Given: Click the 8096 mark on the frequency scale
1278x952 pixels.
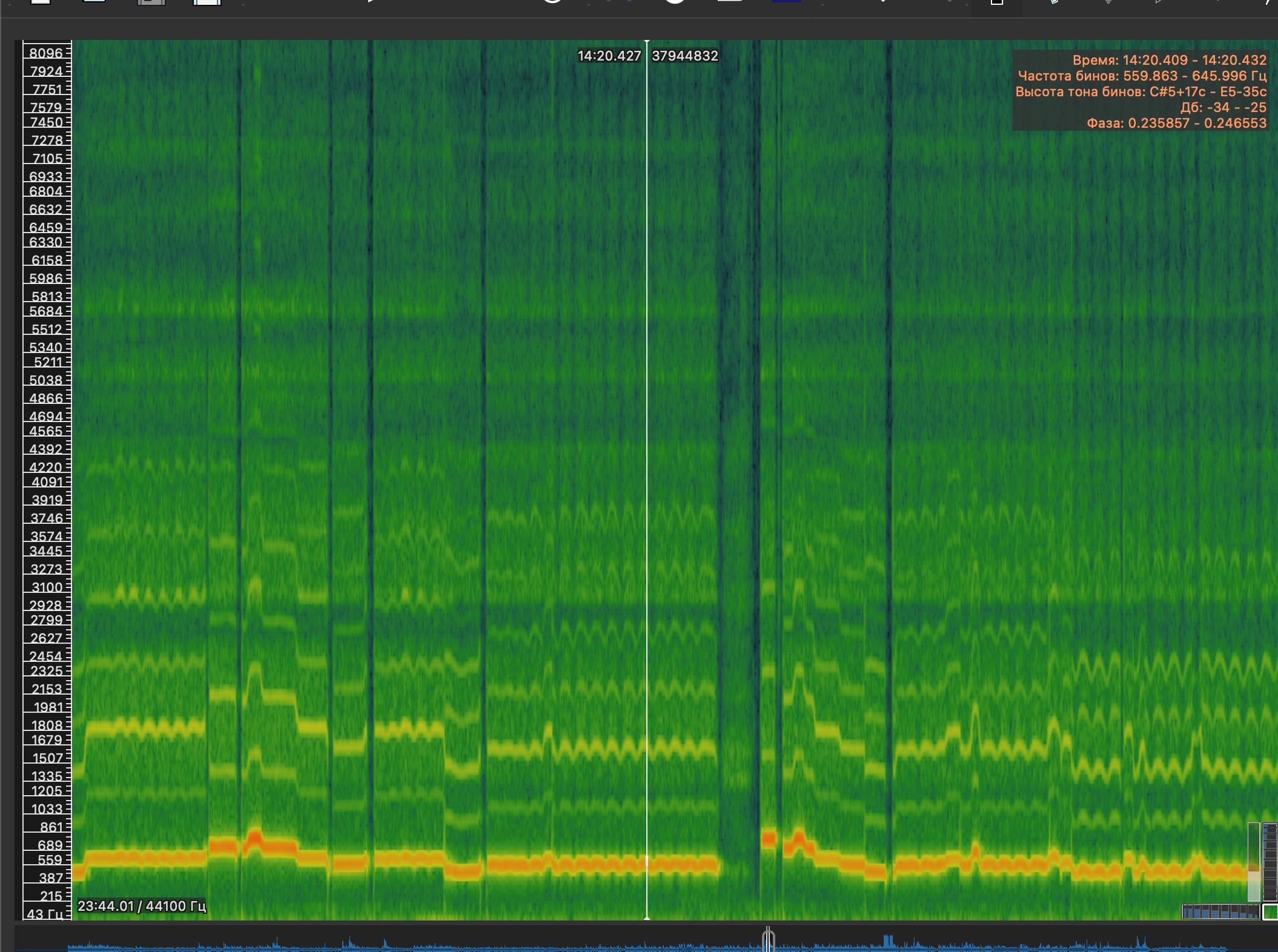Looking at the screenshot, I should pos(46,53).
